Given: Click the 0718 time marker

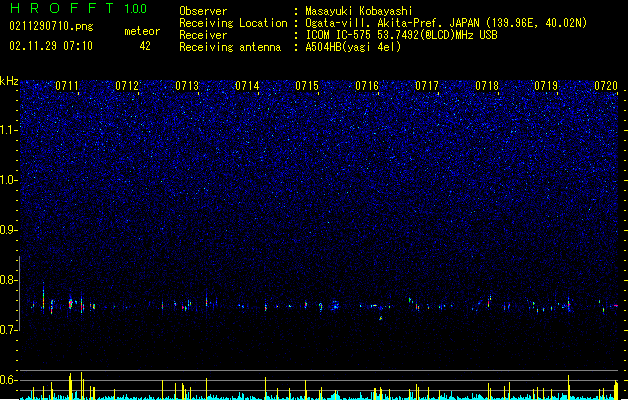Looking at the screenshot, I should point(487,86).
